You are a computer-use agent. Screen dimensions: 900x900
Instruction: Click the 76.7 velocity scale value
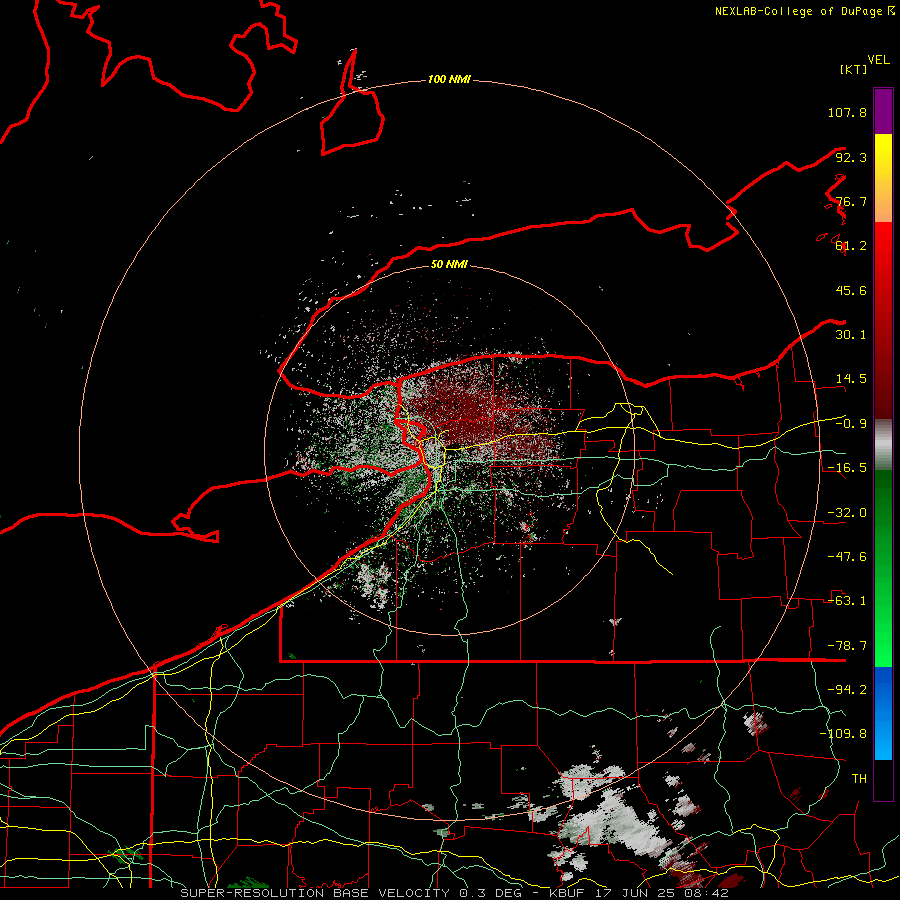[851, 201]
